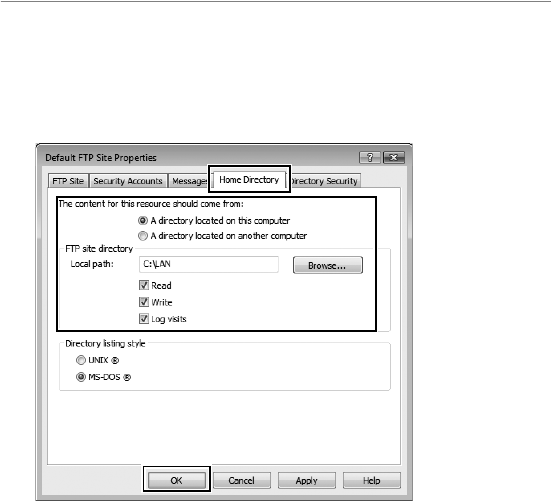Select 'A directory located on this computer'

point(143,221)
